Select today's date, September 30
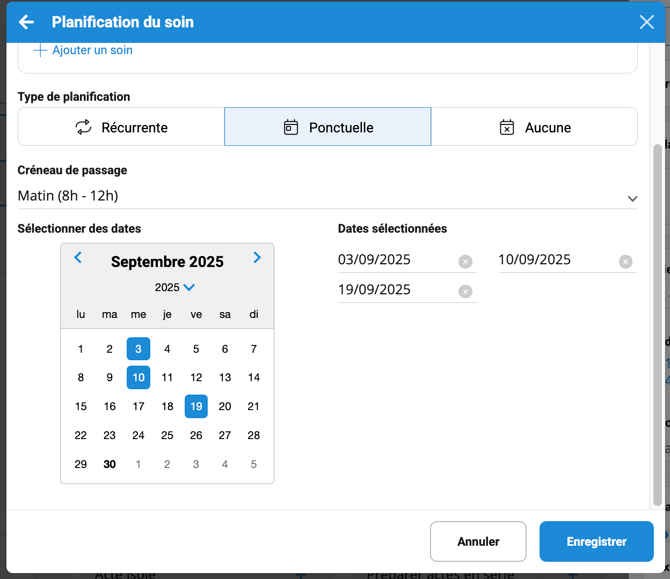Viewport: 670px width, 579px height. (110, 464)
